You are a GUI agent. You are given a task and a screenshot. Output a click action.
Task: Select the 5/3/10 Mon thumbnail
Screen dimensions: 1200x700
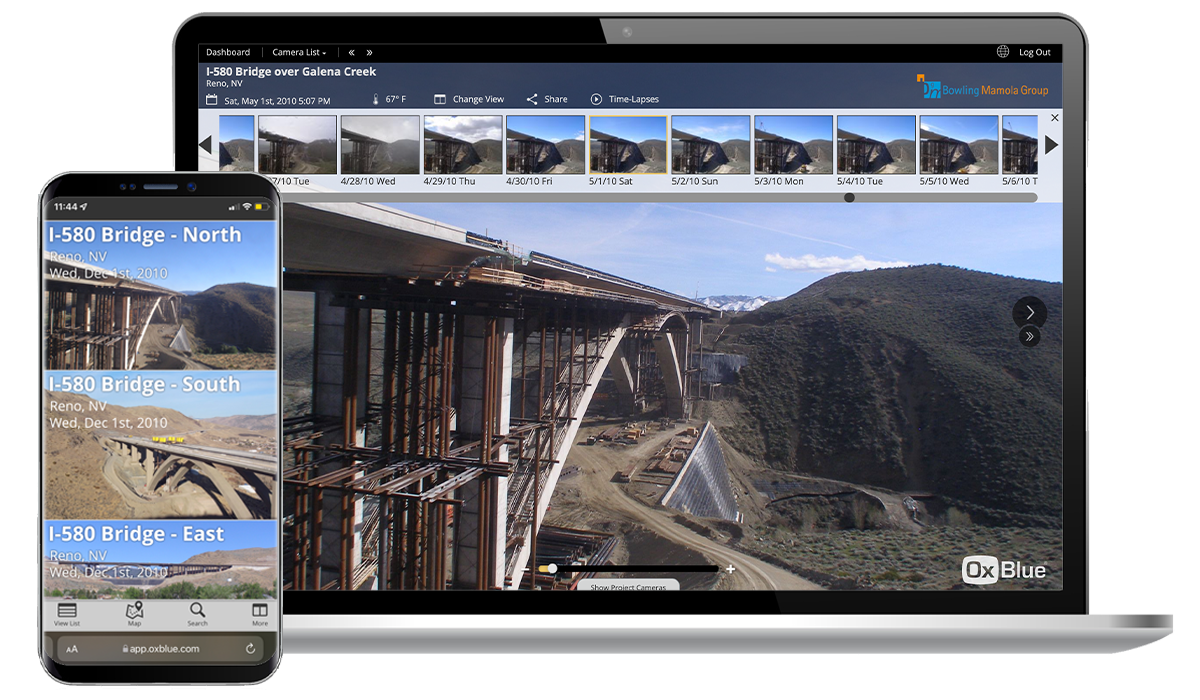(x=793, y=145)
